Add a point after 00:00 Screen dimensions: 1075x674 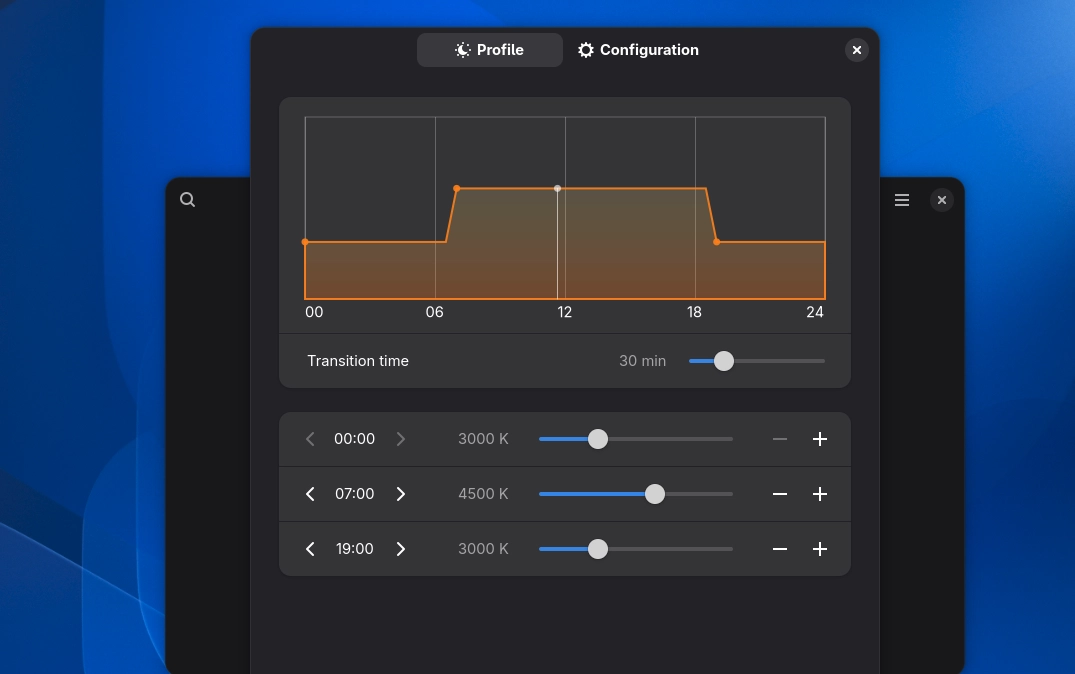click(x=819, y=439)
